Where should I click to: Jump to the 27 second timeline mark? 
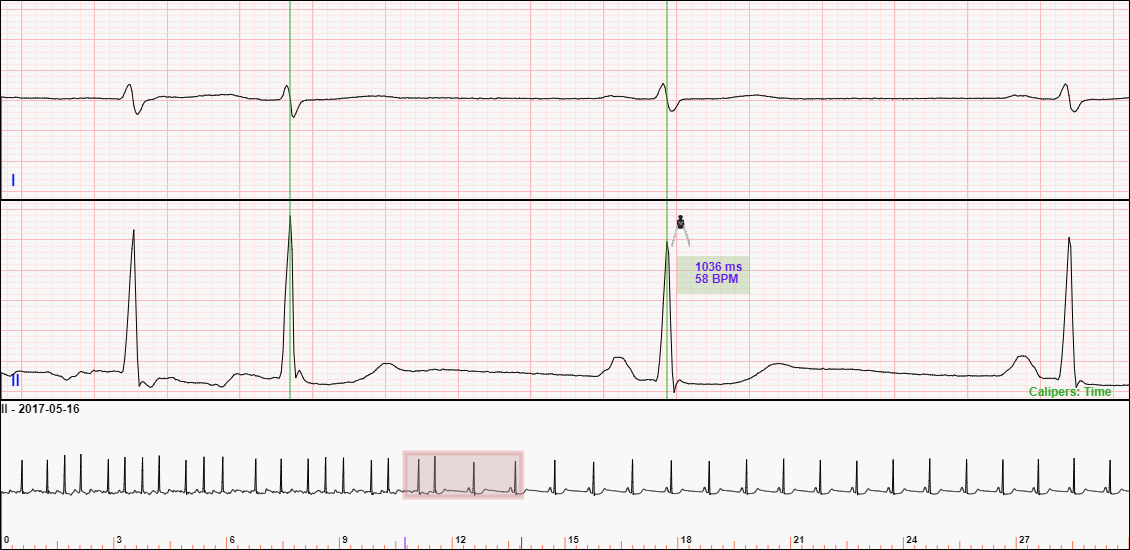tap(1024, 540)
